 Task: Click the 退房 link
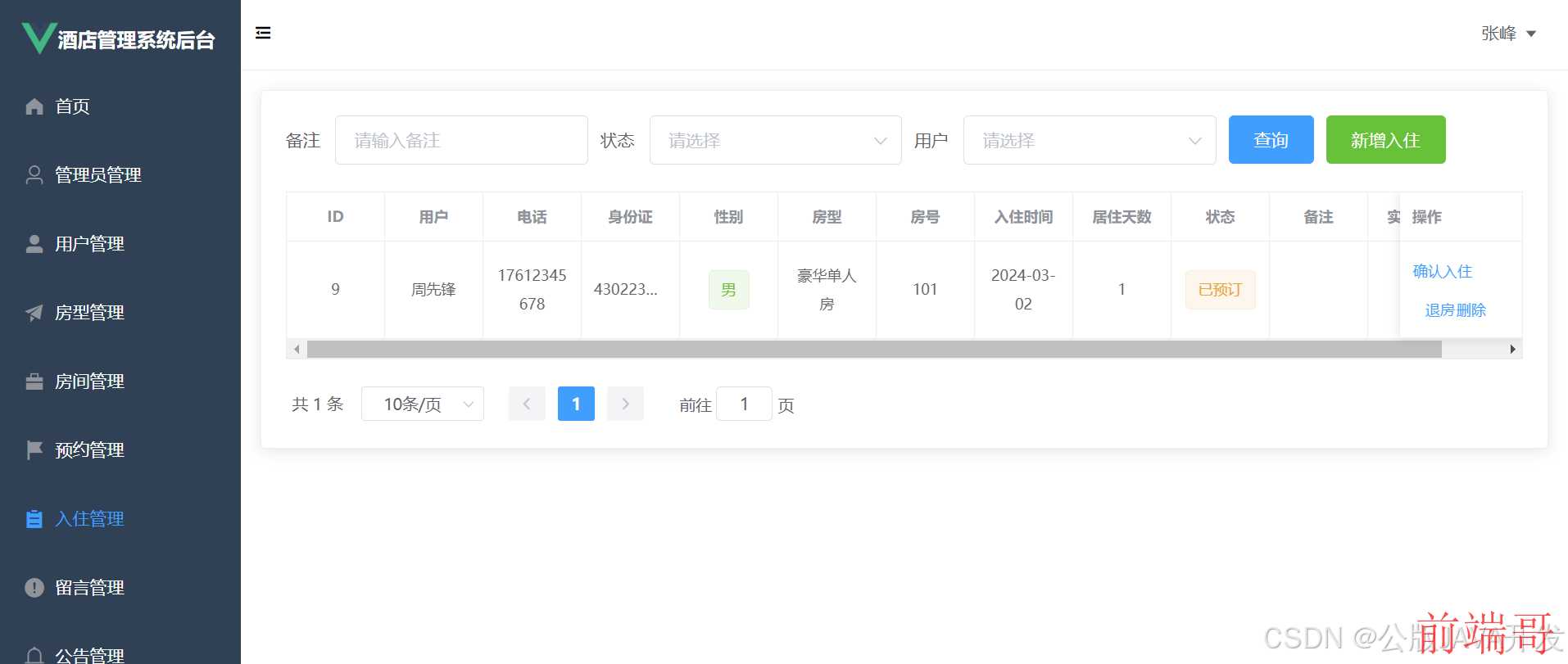click(1440, 310)
